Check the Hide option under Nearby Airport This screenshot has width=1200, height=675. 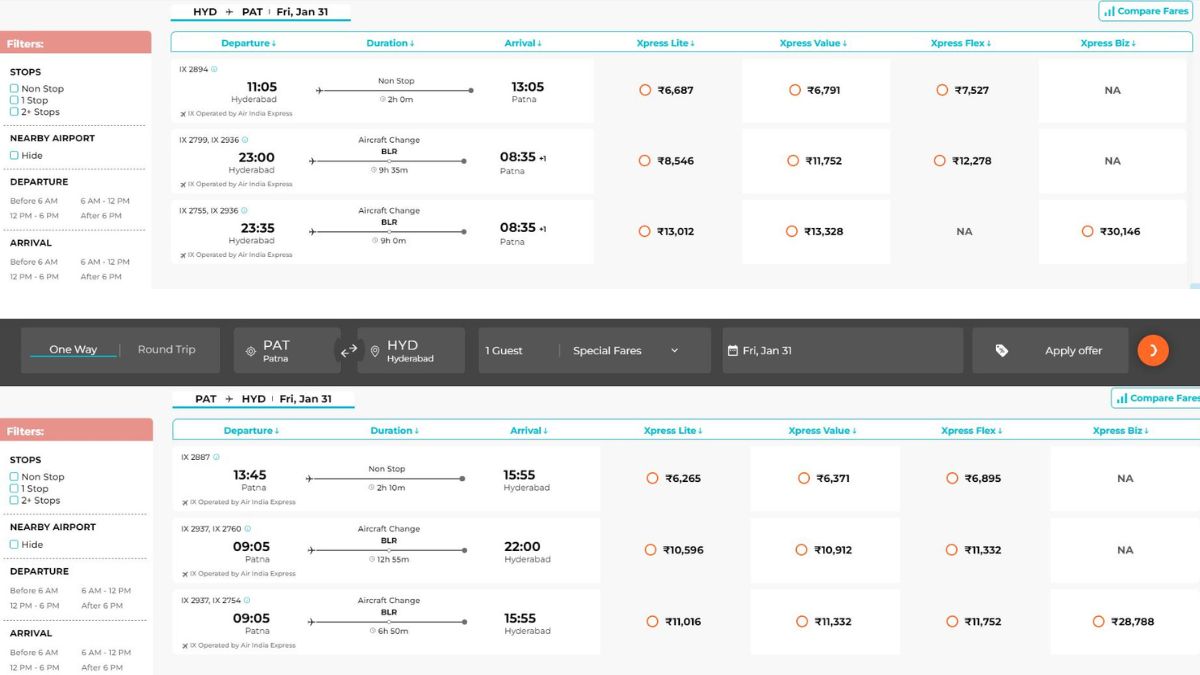point(13,153)
